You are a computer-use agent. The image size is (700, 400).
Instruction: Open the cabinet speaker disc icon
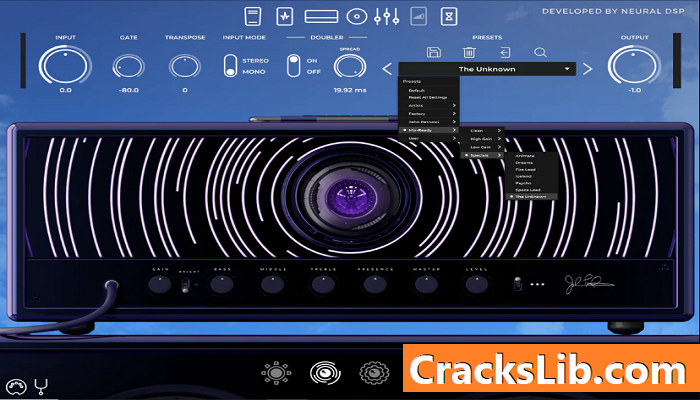357,17
